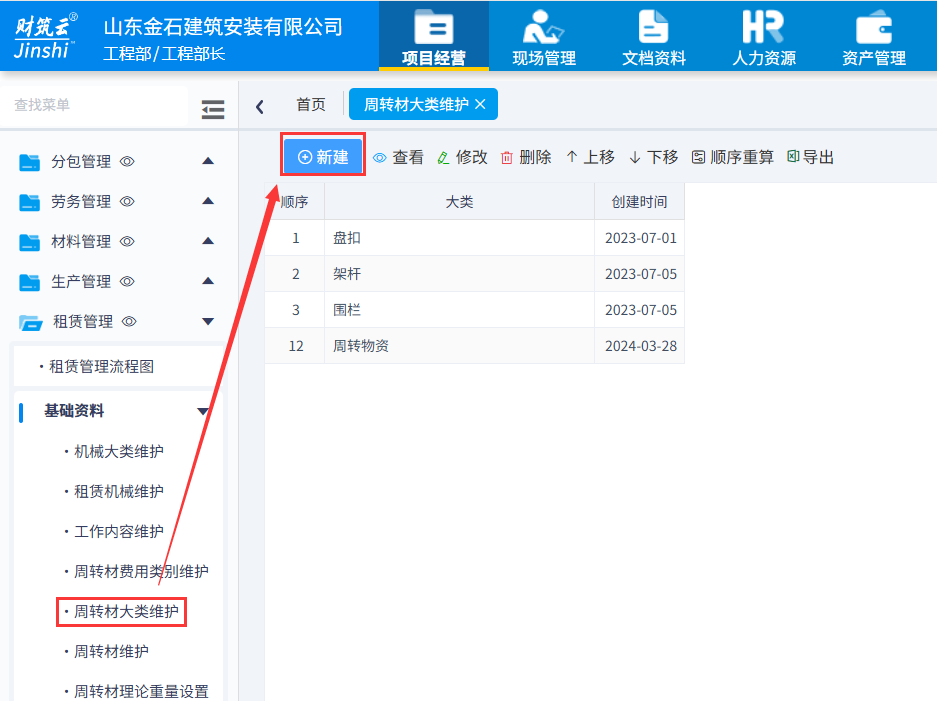Open the 资产管理 module

(874, 36)
